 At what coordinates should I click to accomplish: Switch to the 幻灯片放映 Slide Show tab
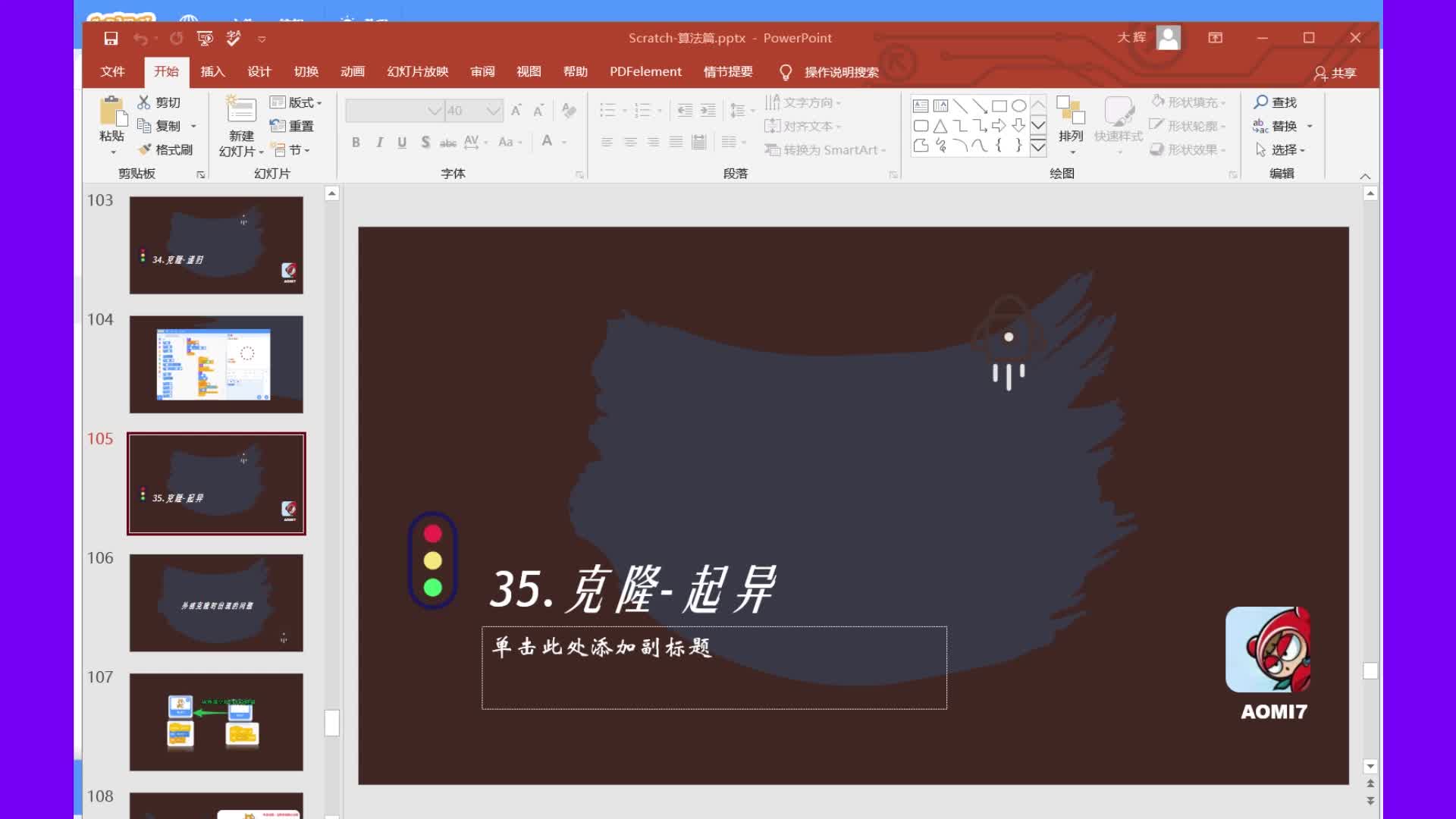[x=417, y=72]
